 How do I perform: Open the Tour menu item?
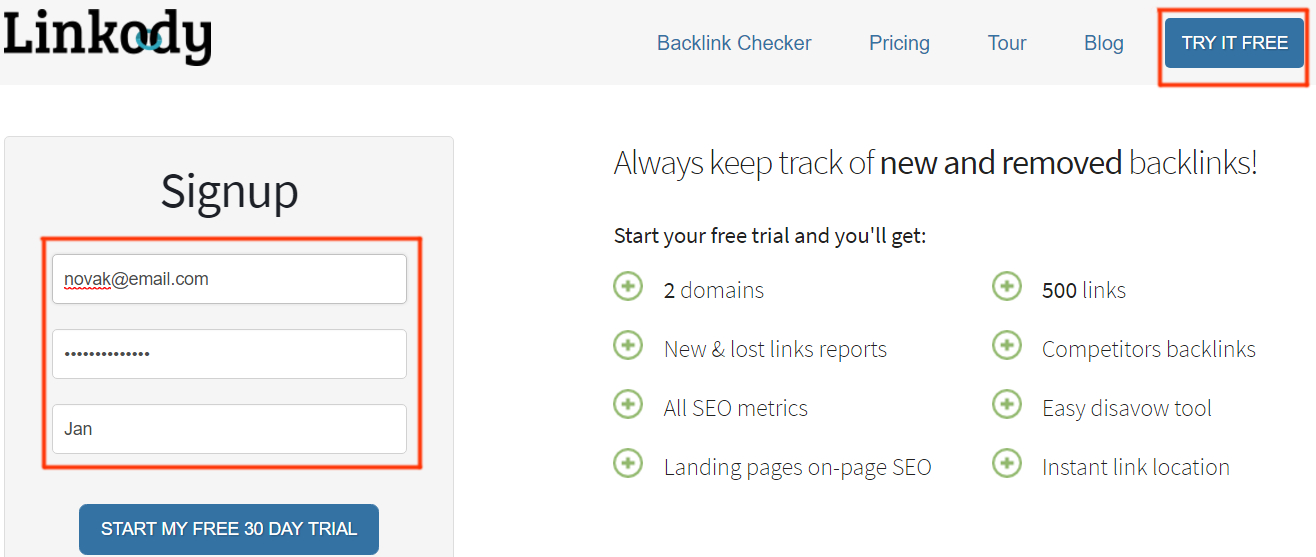(1007, 43)
